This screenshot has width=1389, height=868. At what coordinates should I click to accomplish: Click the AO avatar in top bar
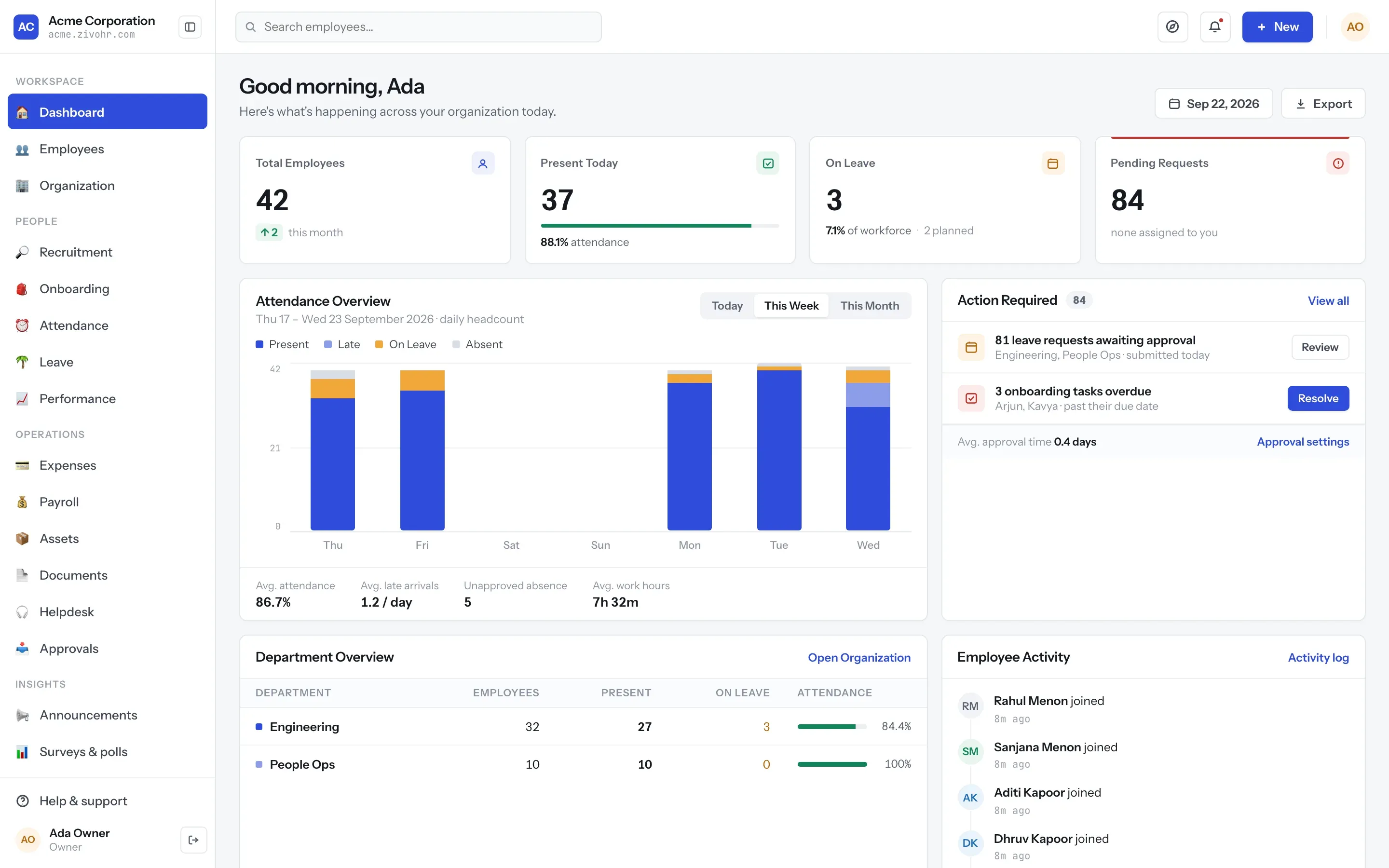[x=1355, y=27]
